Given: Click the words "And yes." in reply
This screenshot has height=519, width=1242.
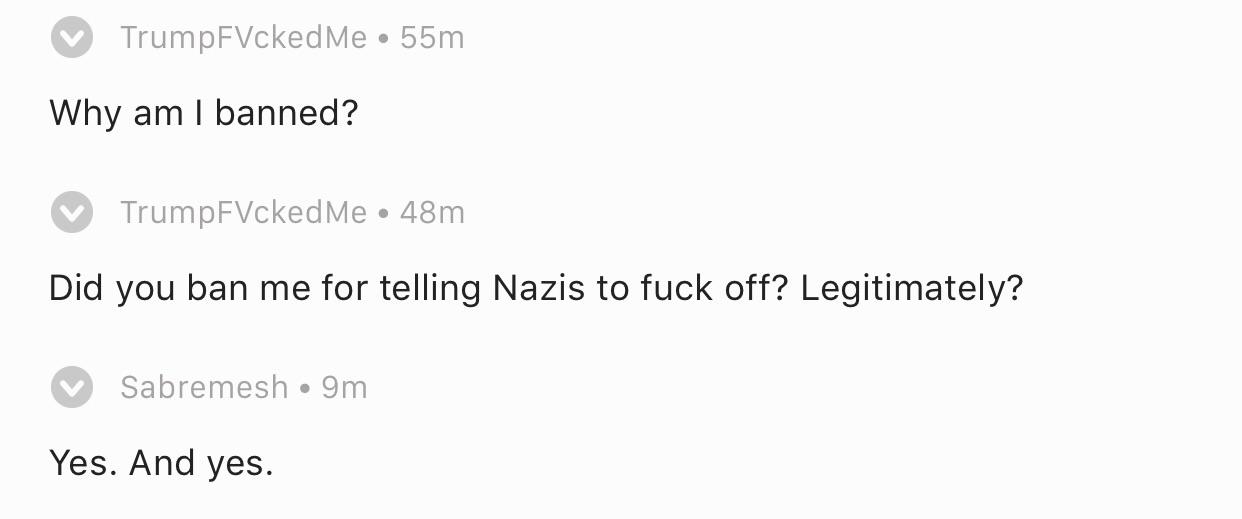Looking at the screenshot, I should pos(201,463).
